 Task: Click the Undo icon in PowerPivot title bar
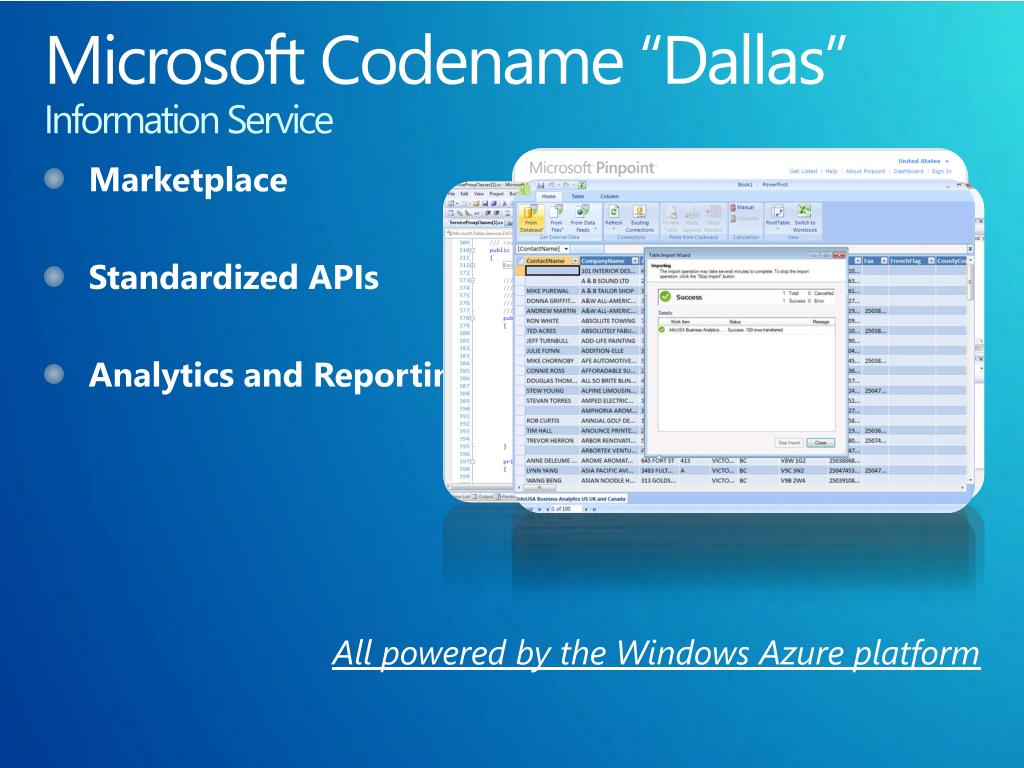coord(551,185)
